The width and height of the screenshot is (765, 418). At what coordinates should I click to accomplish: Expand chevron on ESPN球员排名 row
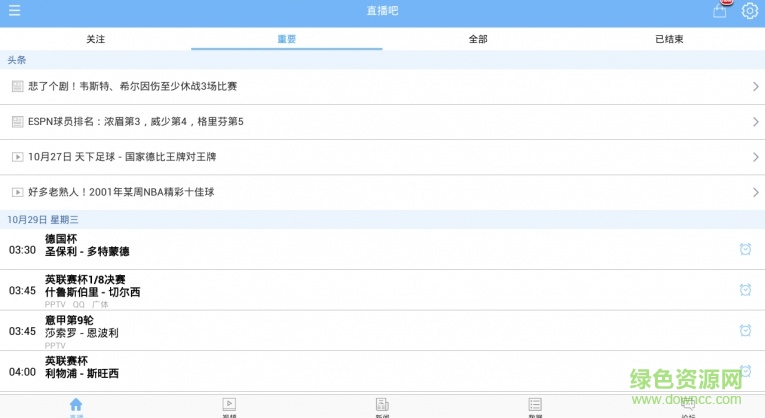755,122
